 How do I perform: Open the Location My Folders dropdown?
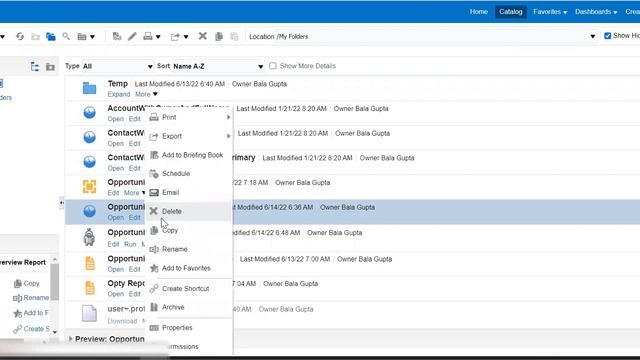(593, 36)
